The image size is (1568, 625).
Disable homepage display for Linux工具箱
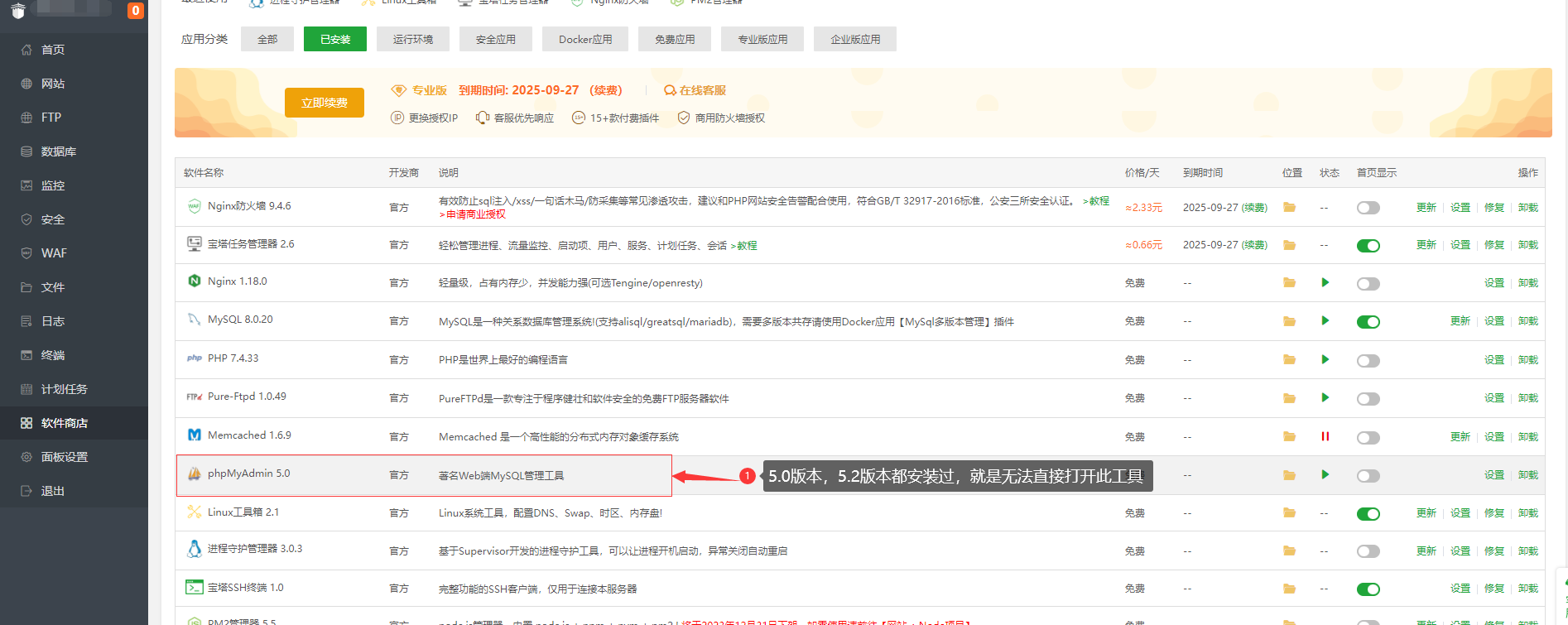click(1368, 514)
